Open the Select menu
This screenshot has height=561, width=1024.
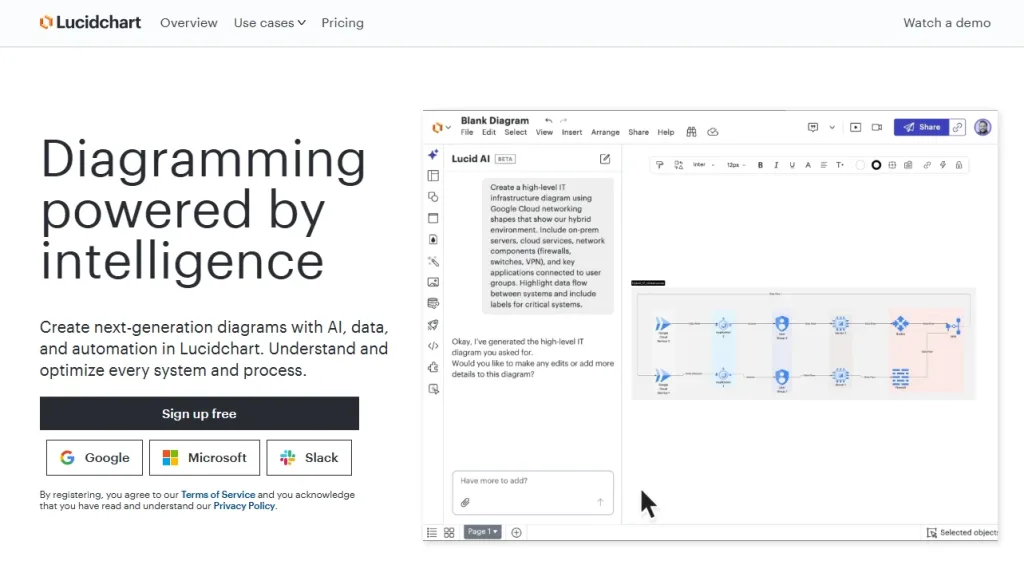[x=515, y=132]
